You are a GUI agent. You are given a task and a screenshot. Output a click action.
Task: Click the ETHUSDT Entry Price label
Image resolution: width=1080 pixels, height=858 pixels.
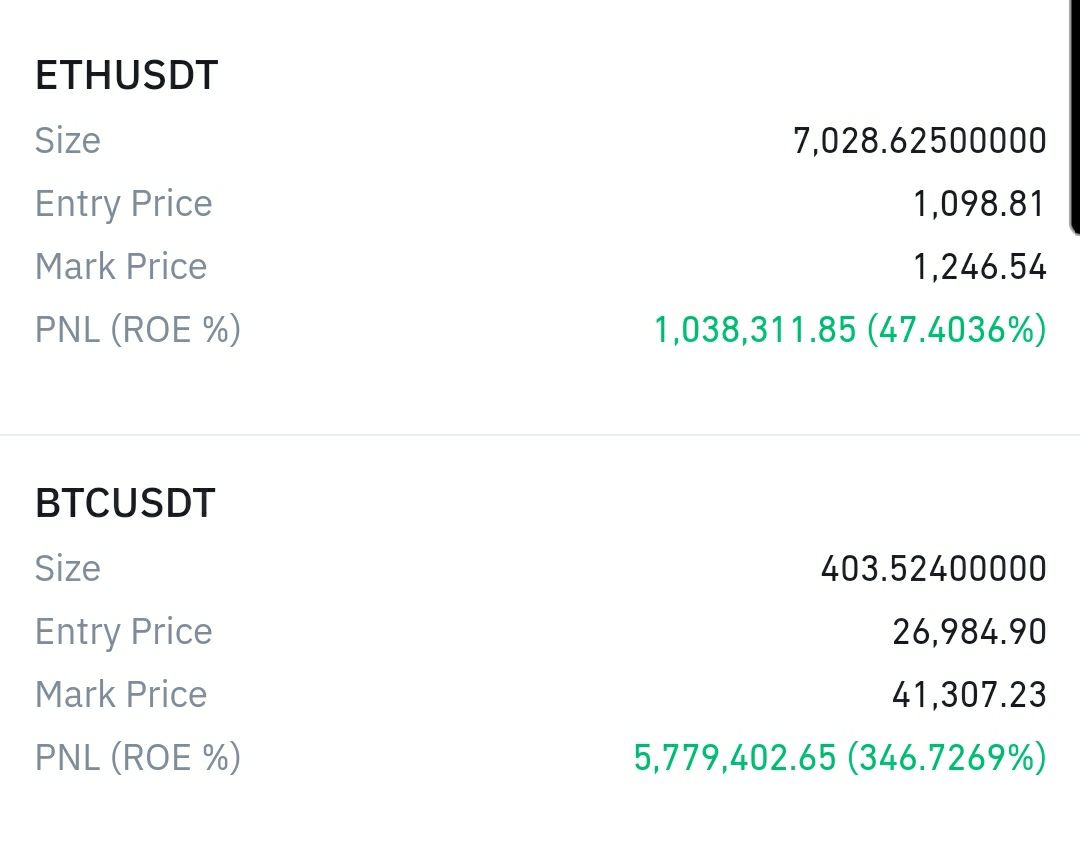point(123,205)
